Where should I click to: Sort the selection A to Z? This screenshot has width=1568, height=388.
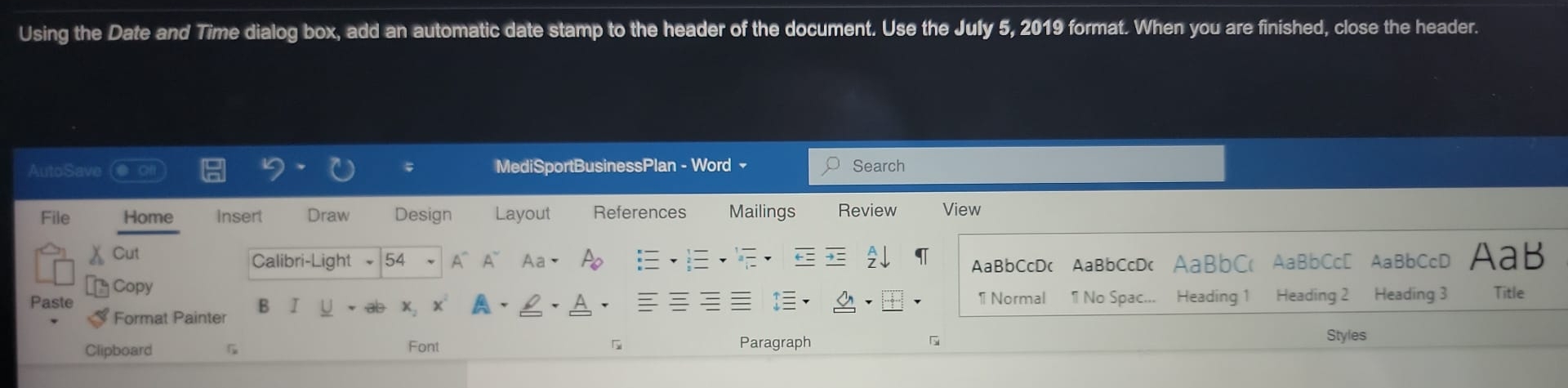878,257
